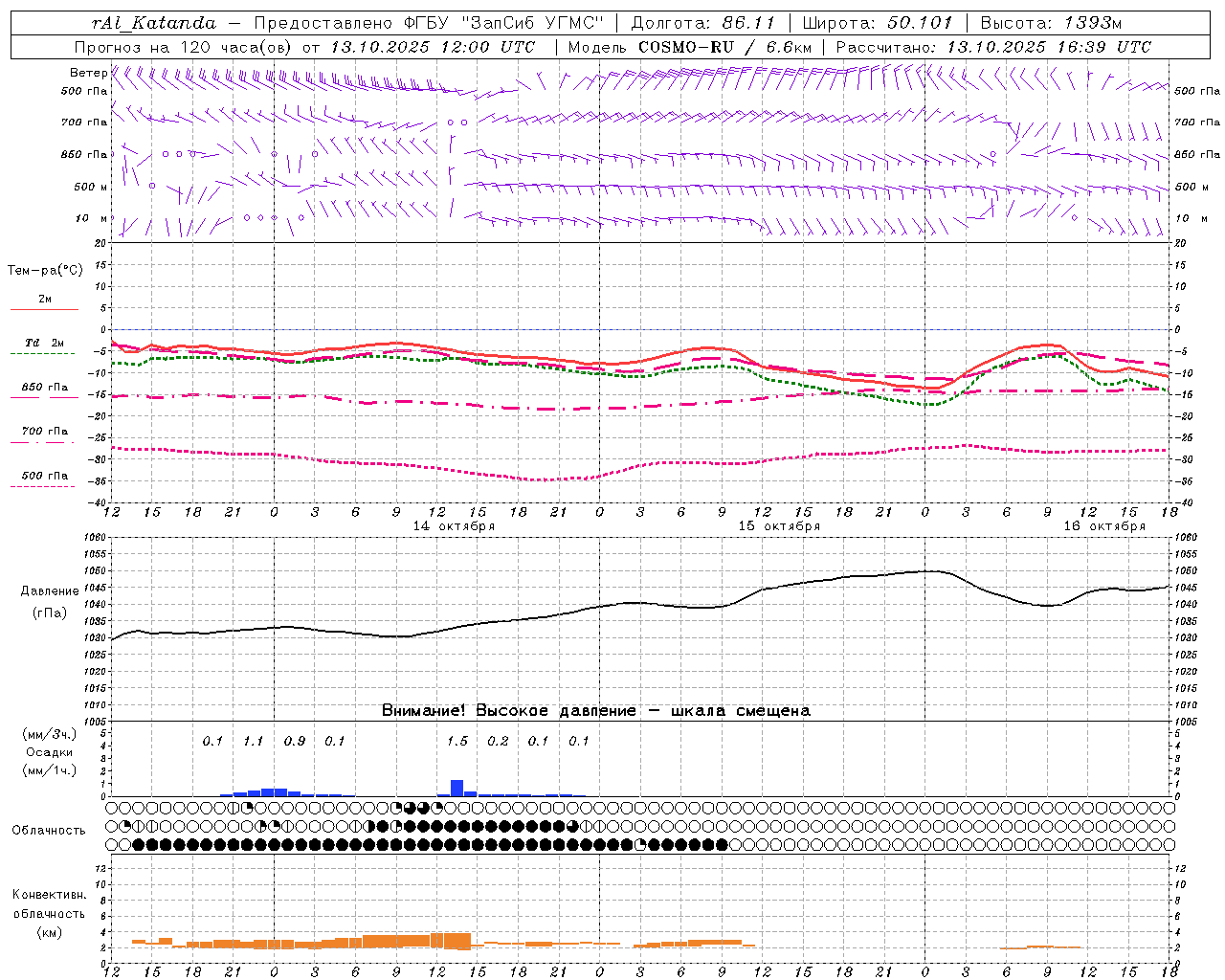Click the 1.5 precipitation total value
Viewport: 1225px width, 980px height.
click(x=457, y=741)
